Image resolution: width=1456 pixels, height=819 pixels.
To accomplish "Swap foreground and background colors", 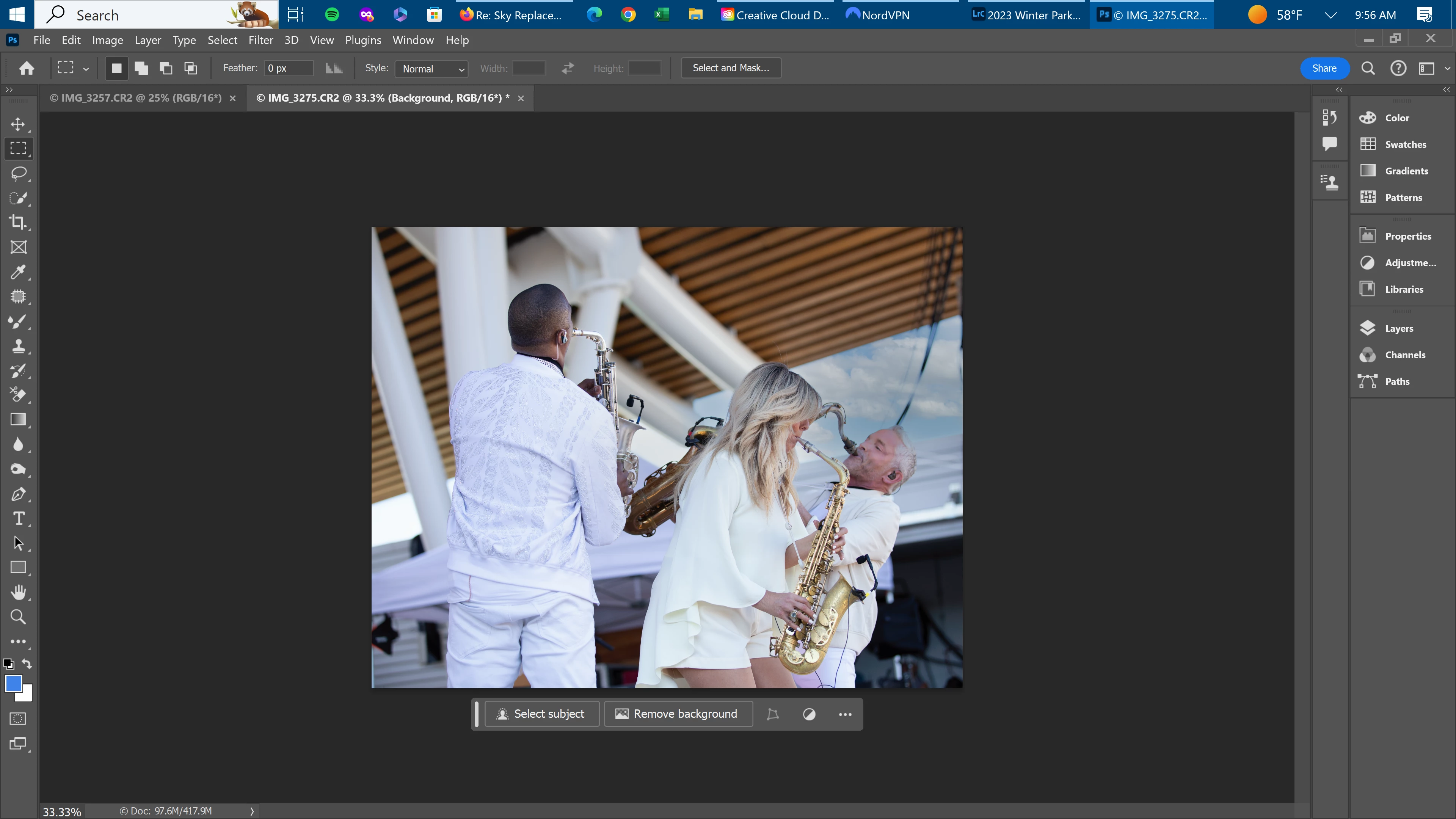I will [27, 664].
